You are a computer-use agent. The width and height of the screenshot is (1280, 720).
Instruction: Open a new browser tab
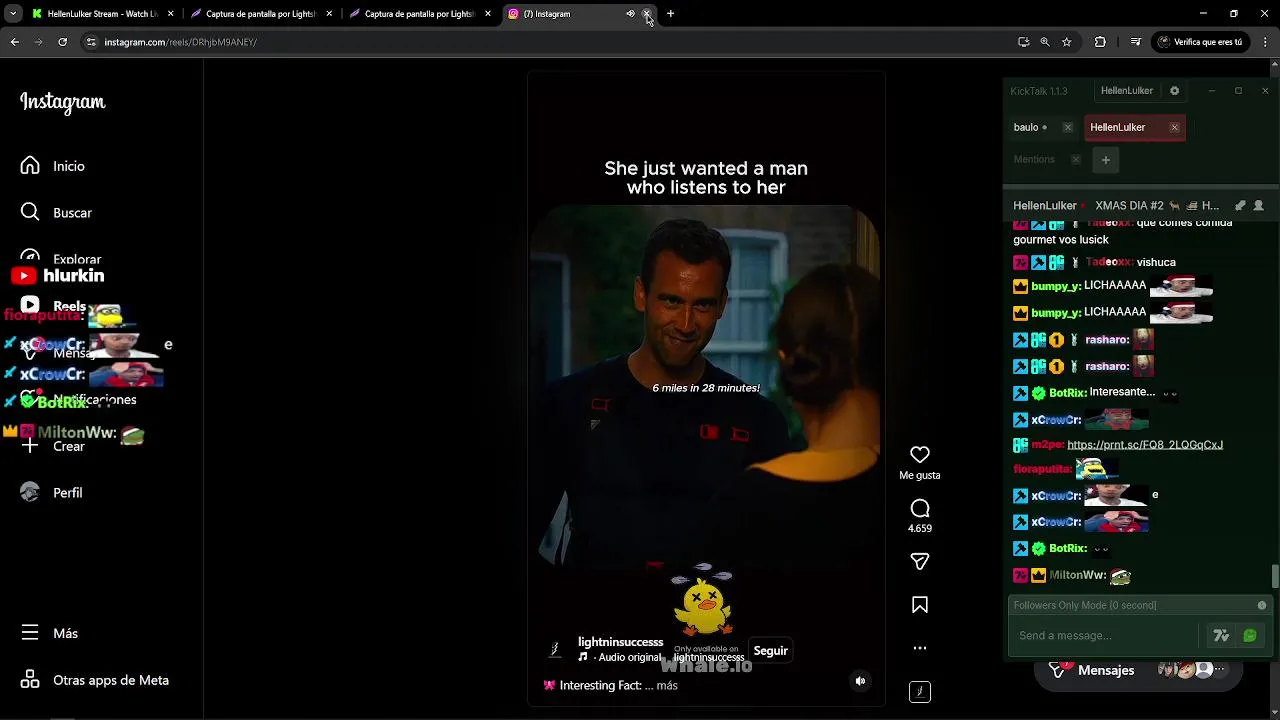[x=670, y=14]
